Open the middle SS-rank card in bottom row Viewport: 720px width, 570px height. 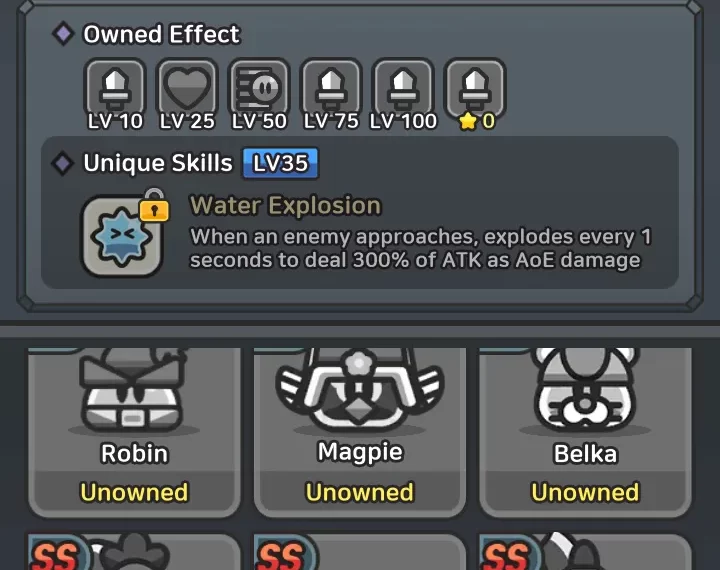360,552
